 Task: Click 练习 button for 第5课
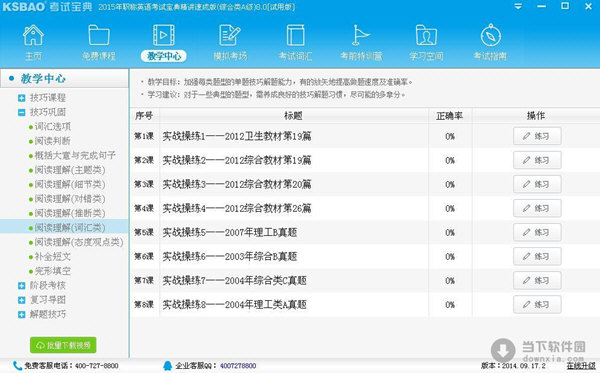pyautogui.click(x=537, y=233)
